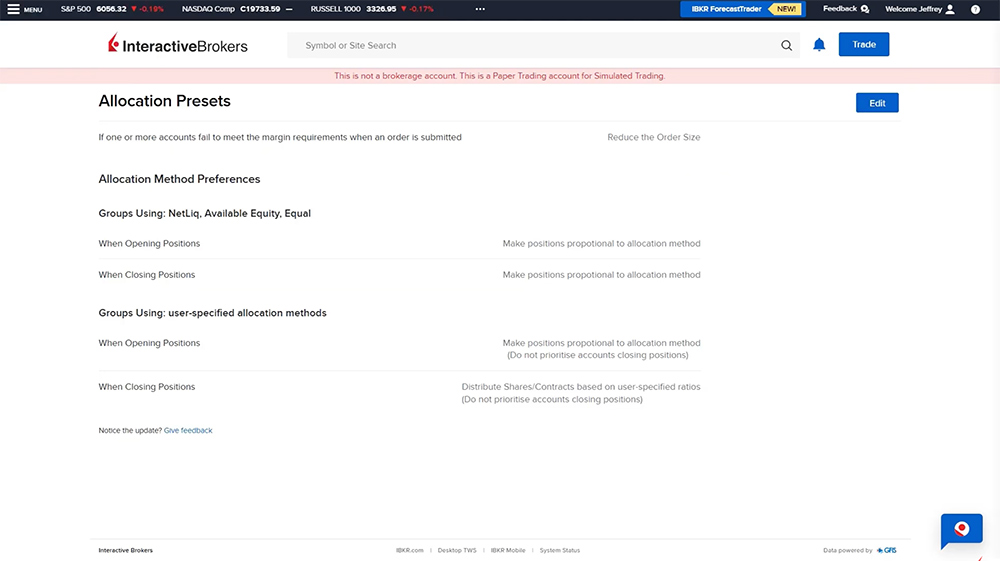The height and width of the screenshot is (561, 1000).
Task: Click 'Groups Using: NetLiq, Available Equity, Equal'
Action: [205, 214]
